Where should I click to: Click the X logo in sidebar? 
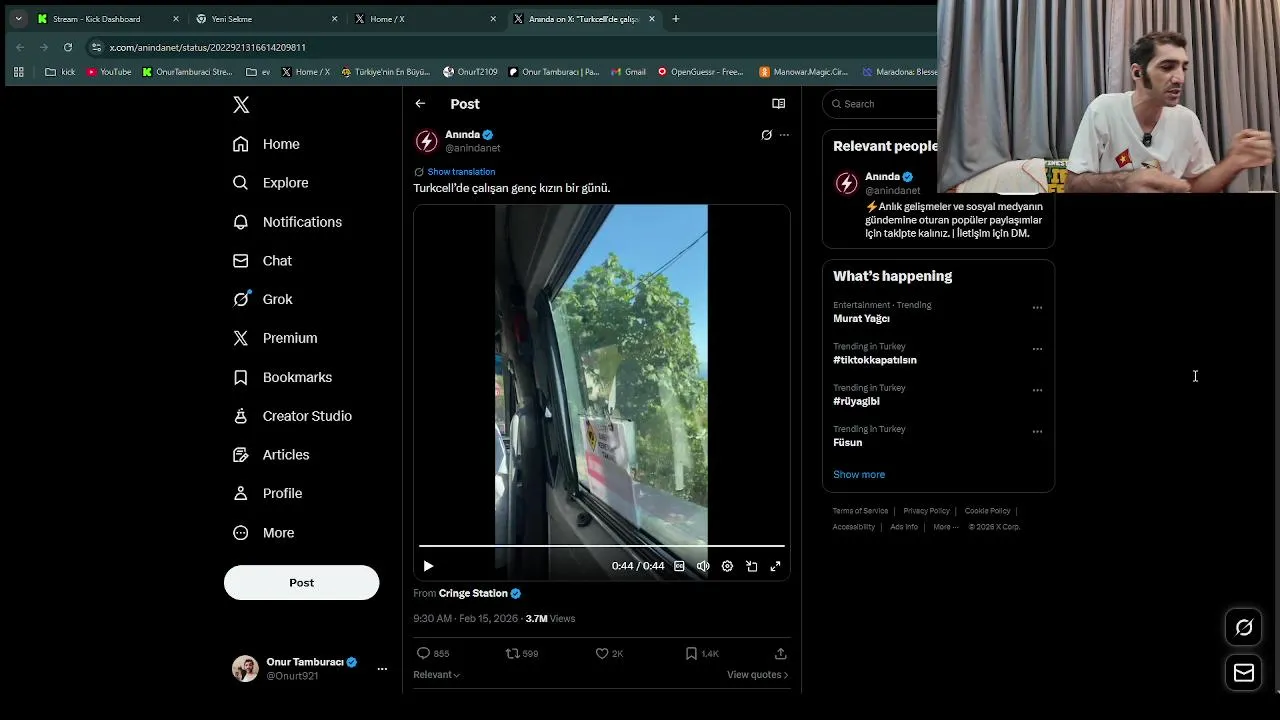(241, 104)
